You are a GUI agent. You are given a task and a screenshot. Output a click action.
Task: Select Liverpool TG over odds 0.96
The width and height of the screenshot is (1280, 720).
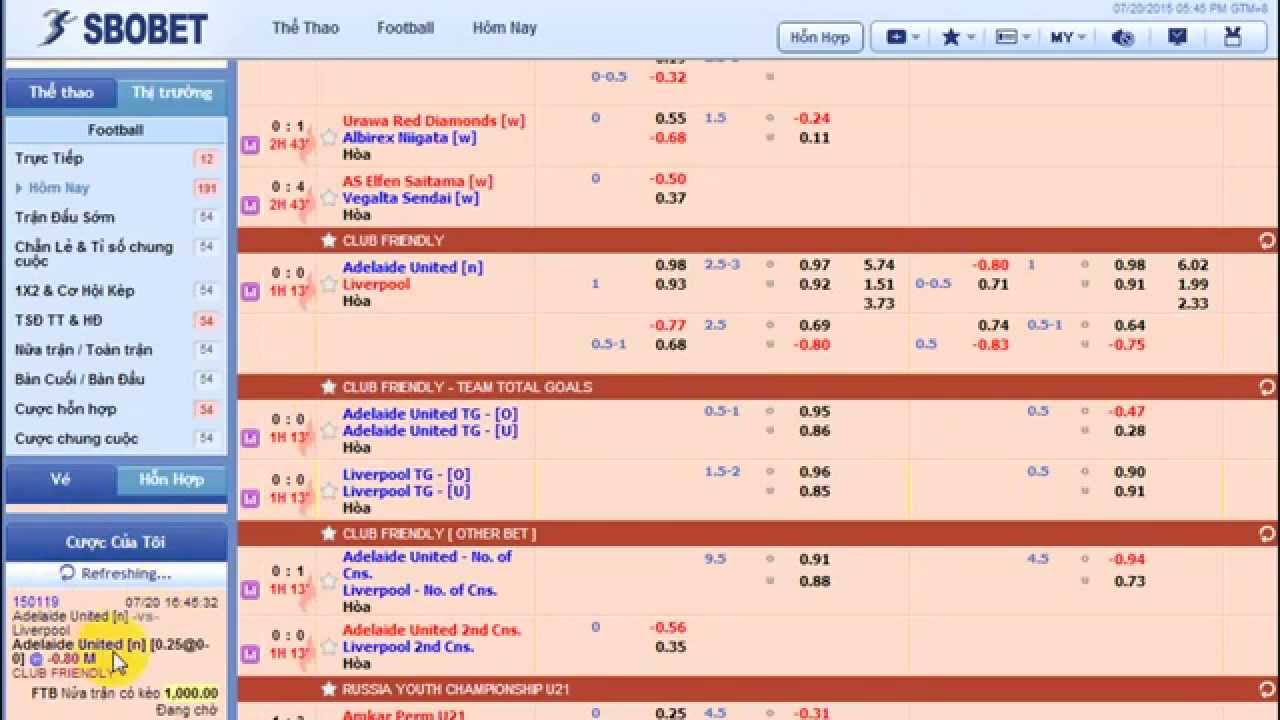[815, 472]
